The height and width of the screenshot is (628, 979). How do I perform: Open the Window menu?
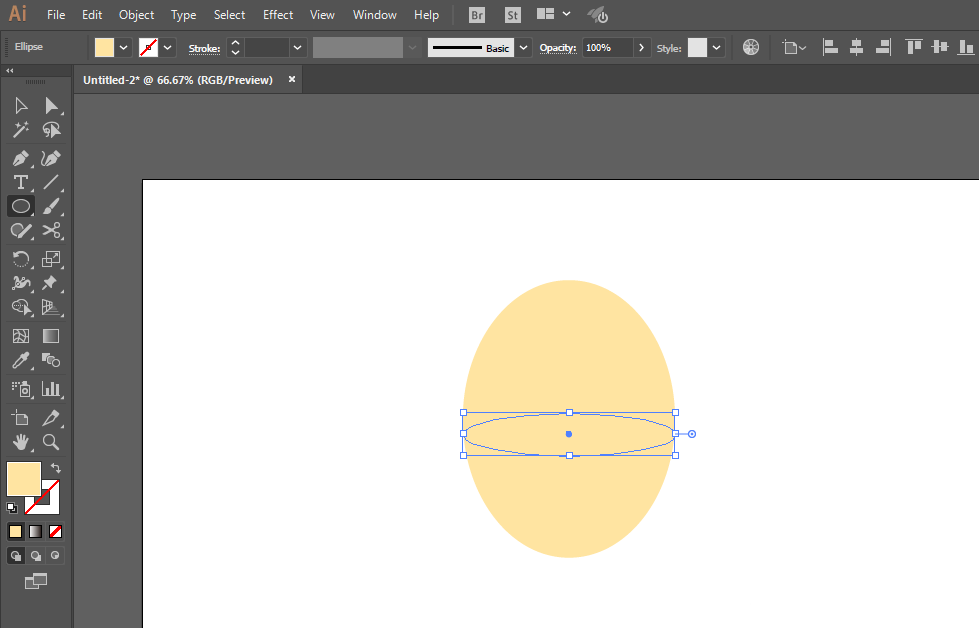(x=375, y=14)
